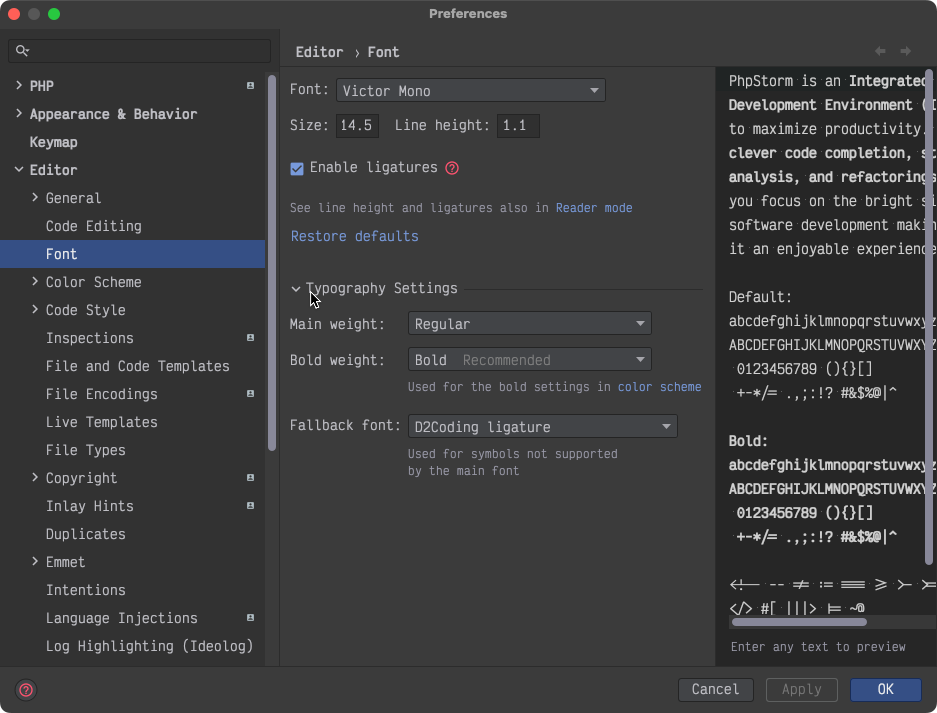
Task: Click the Editor breadcrumb
Action: [319, 53]
